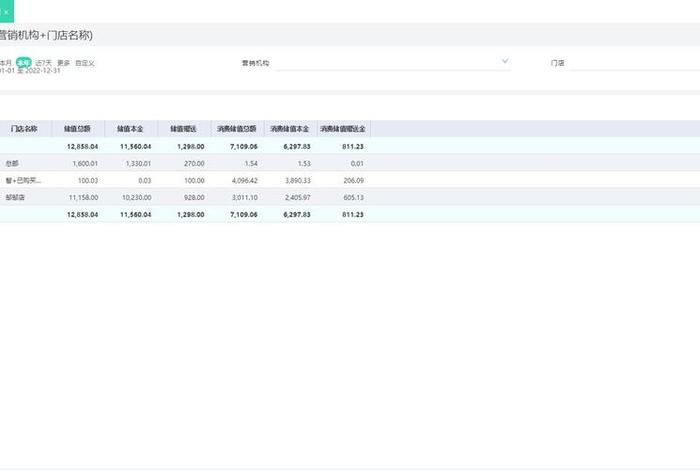Image resolution: width=700 pixels, height=470 pixels.
Task: Select the 消费储值本金 column header
Action: (x=290, y=129)
